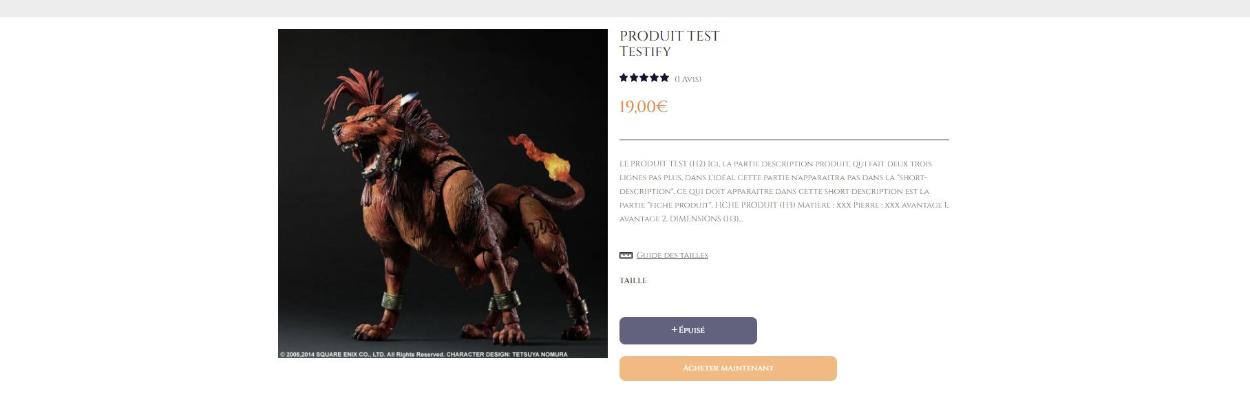Click the lion figure product image
The image size is (1250, 396).
tap(443, 193)
